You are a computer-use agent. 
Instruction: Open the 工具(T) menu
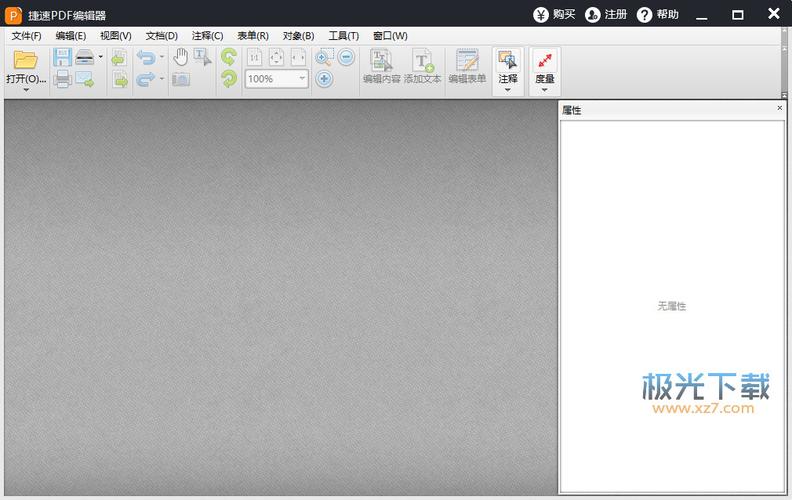(x=344, y=36)
